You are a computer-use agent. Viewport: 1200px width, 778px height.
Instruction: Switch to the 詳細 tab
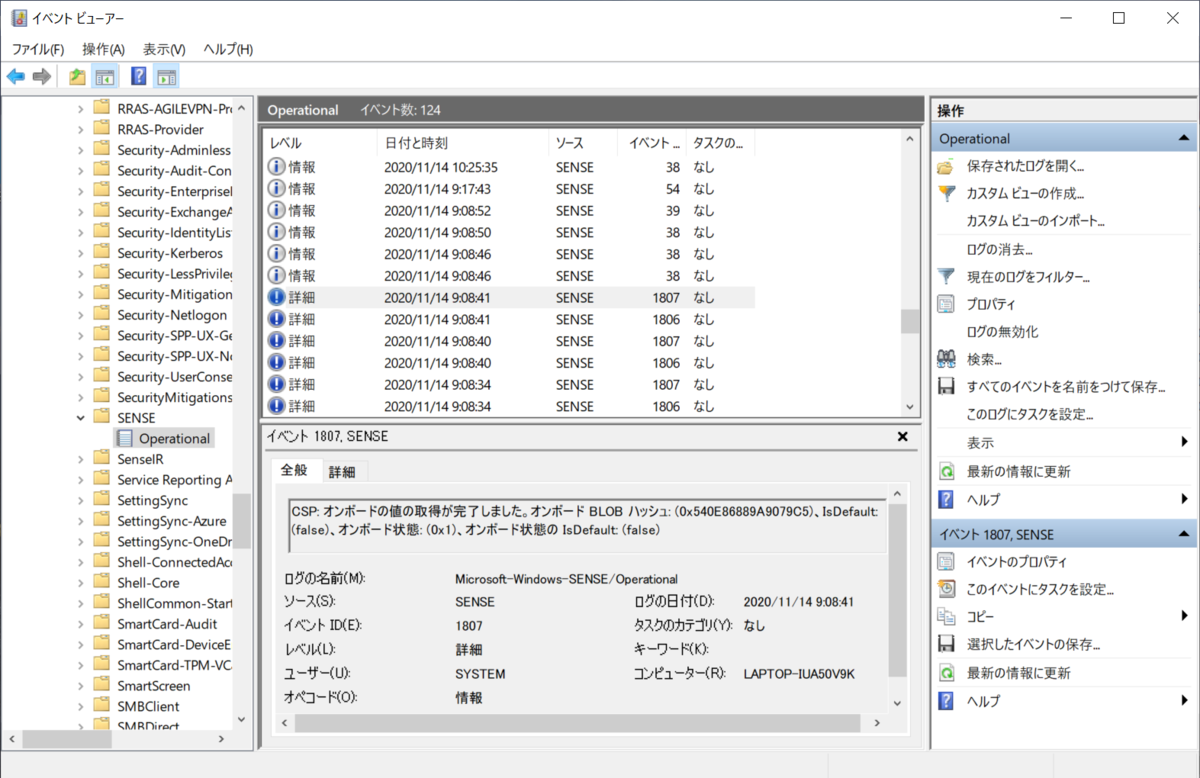click(343, 472)
